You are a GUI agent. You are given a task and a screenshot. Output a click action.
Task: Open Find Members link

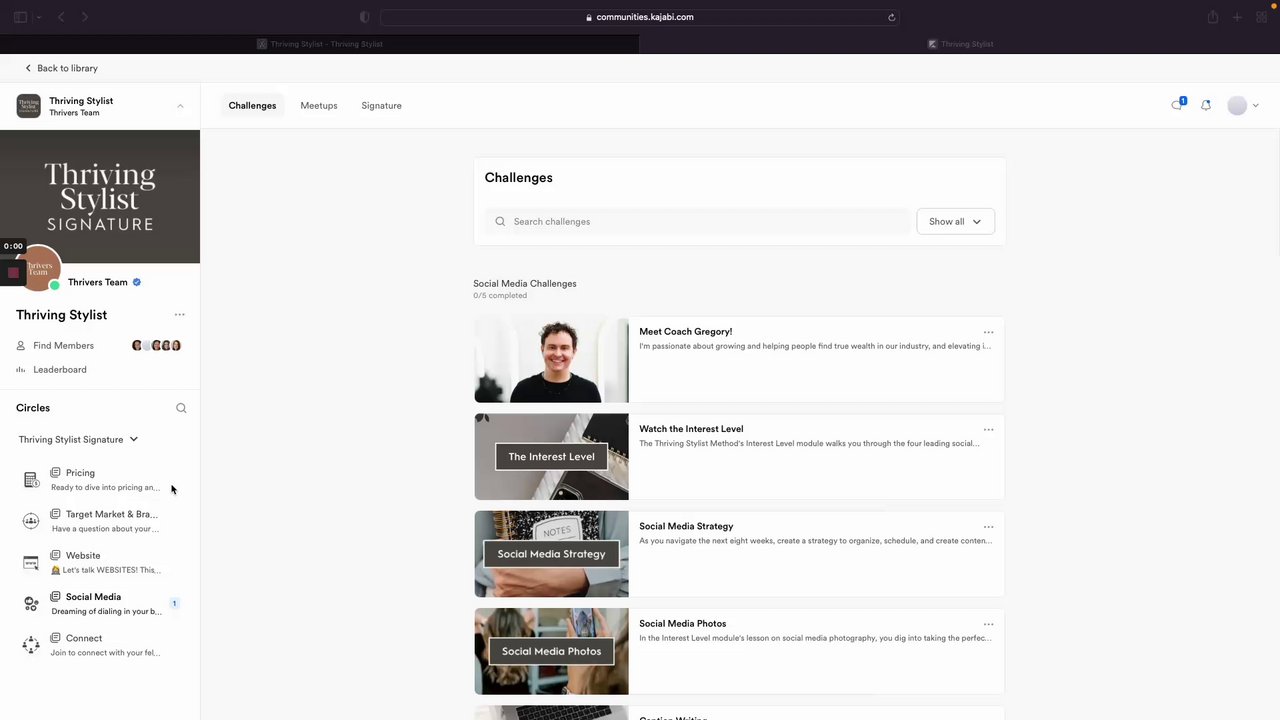[63, 346]
